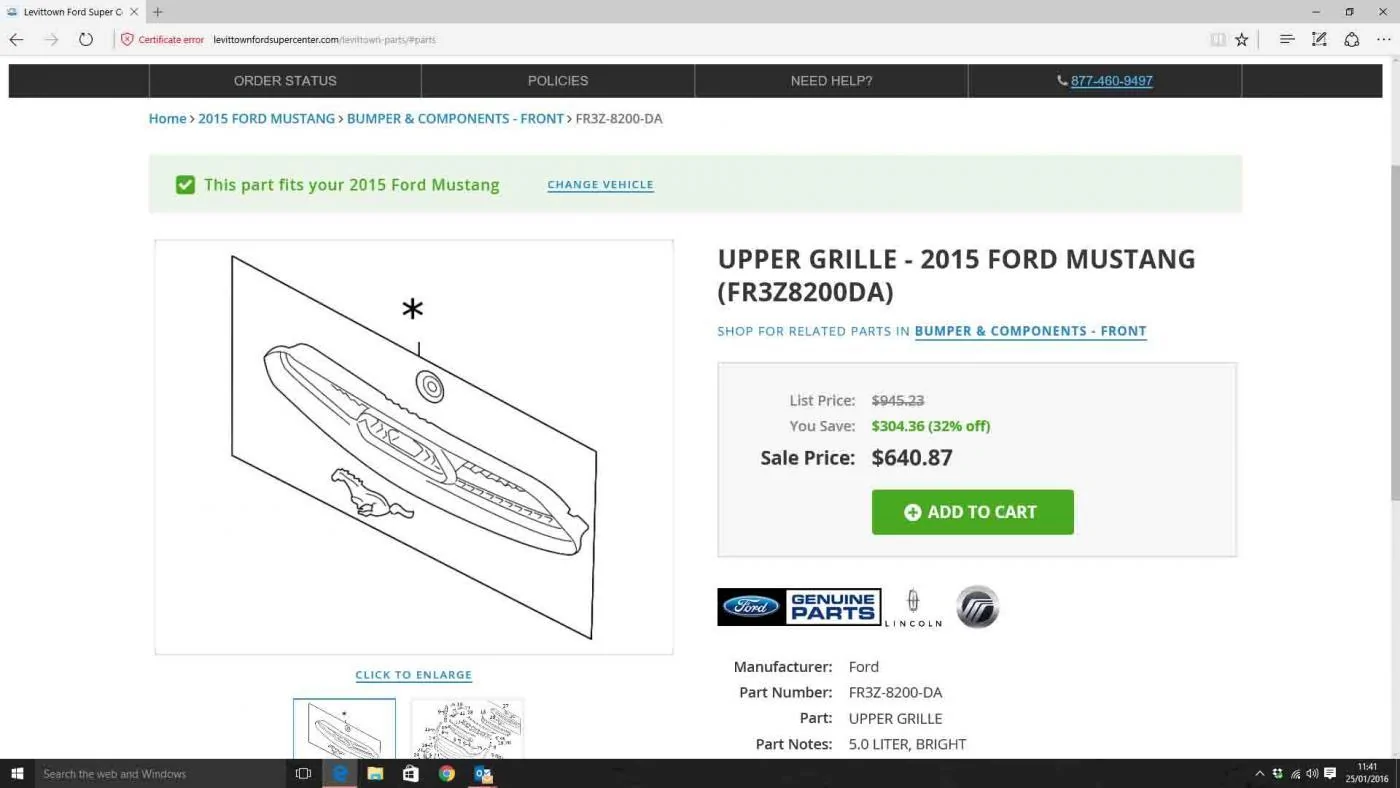
Task: Open the POLICIES menu item
Action: tap(558, 81)
